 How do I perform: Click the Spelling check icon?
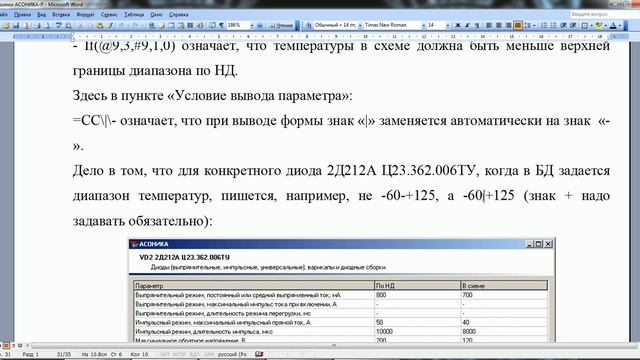tap(59, 25)
